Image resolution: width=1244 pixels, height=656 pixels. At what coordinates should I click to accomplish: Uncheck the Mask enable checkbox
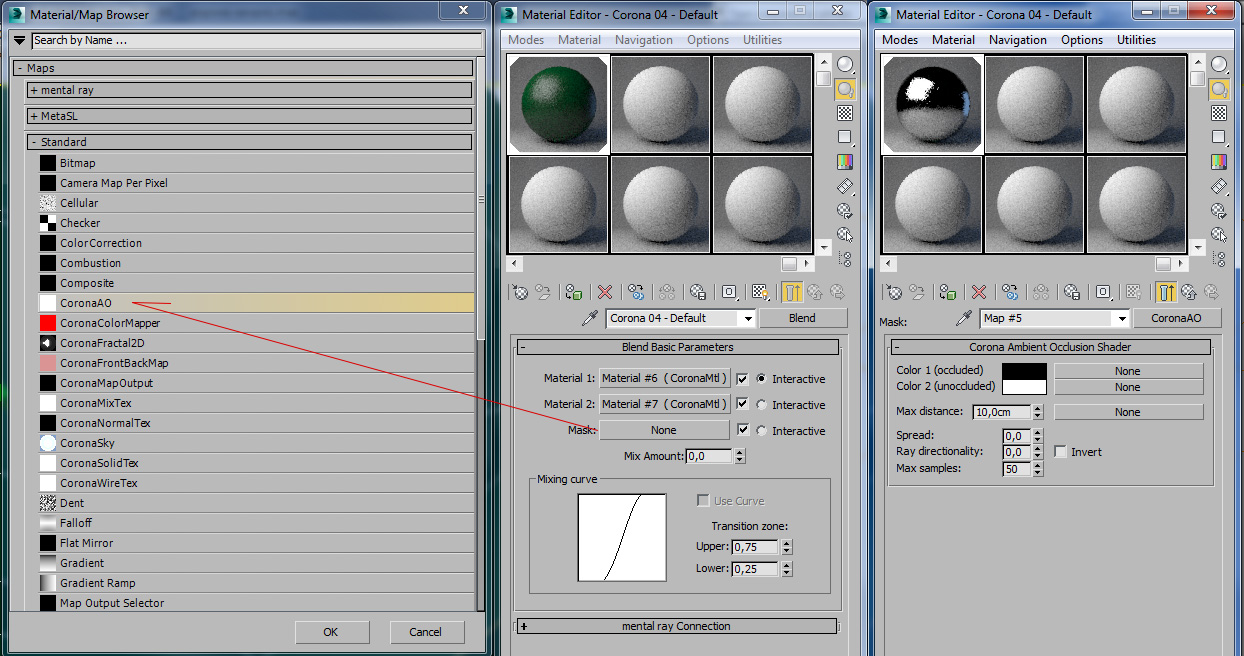point(742,430)
